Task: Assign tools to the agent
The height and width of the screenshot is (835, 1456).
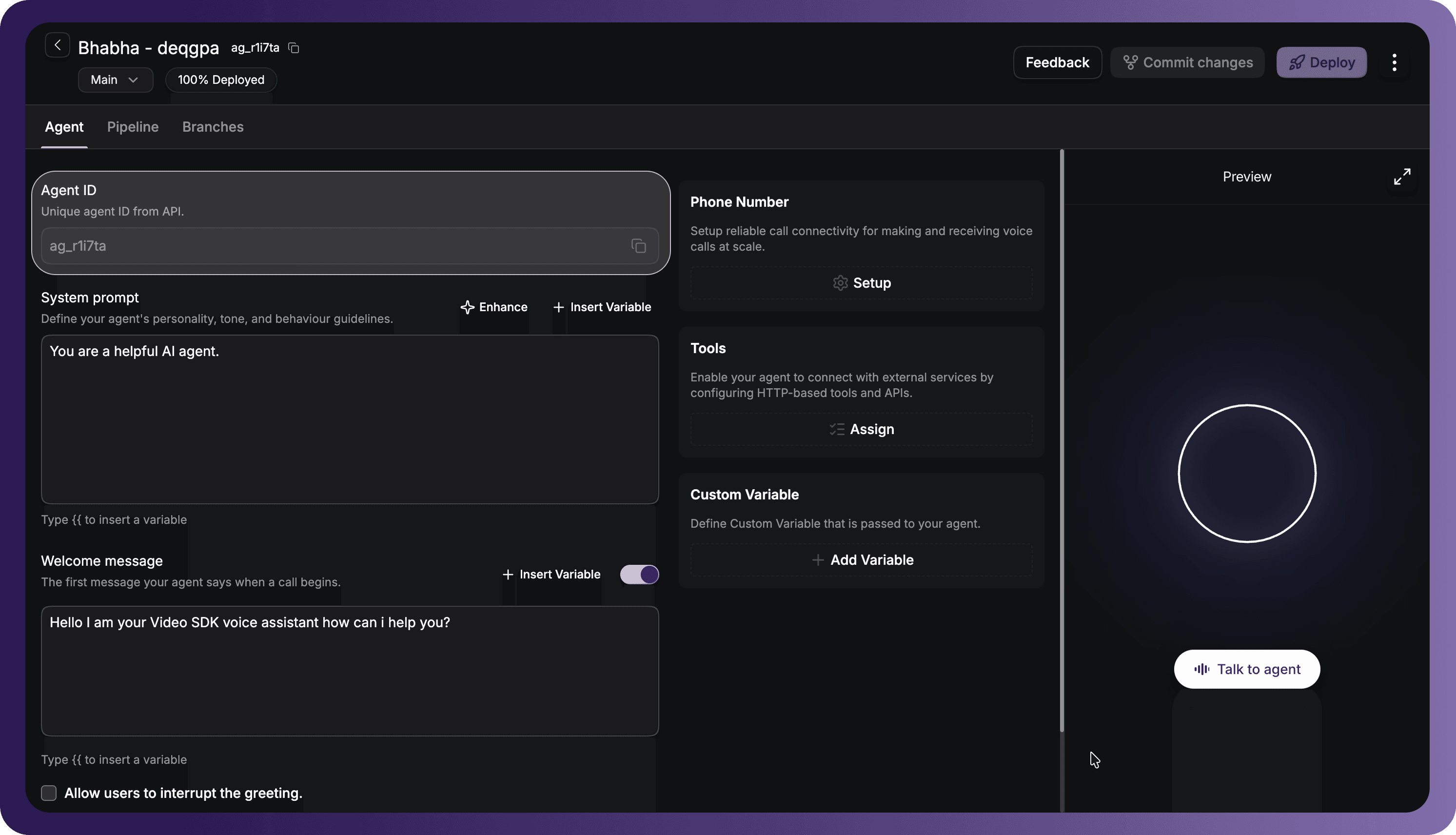Action: tap(861, 430)
